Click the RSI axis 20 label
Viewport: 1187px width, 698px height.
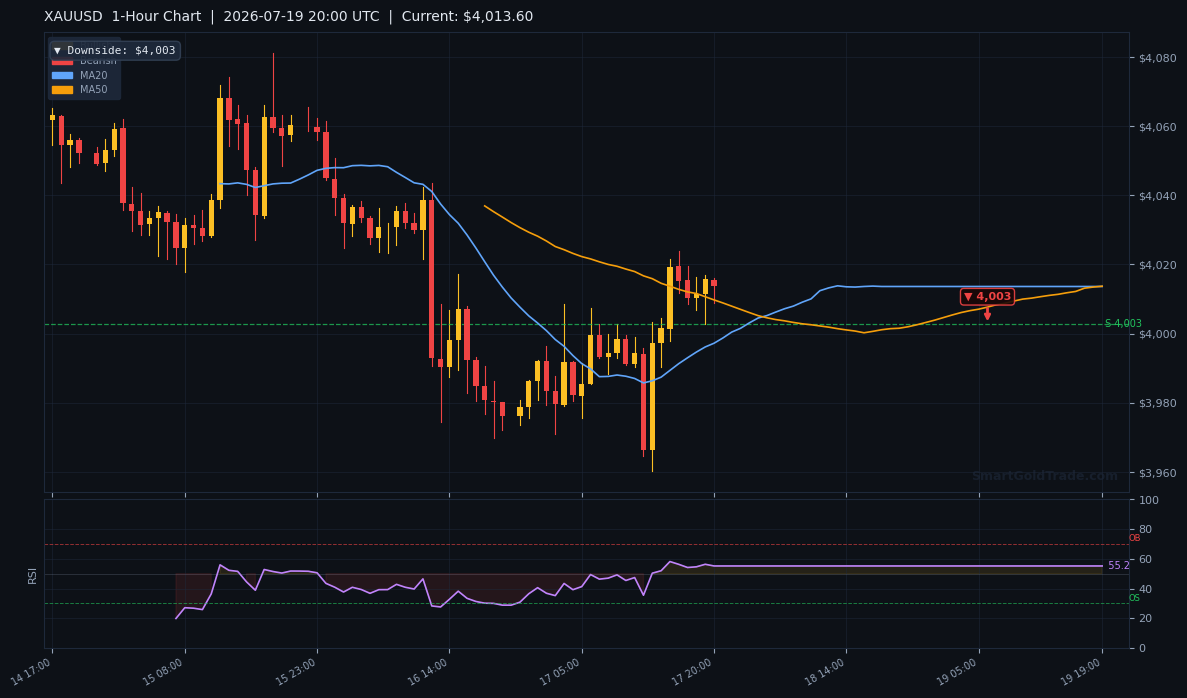[x=1145, y=619]
